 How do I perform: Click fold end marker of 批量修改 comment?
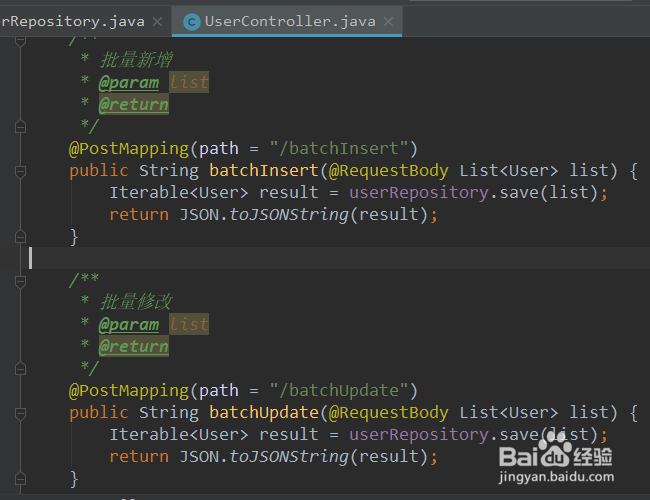20,369
